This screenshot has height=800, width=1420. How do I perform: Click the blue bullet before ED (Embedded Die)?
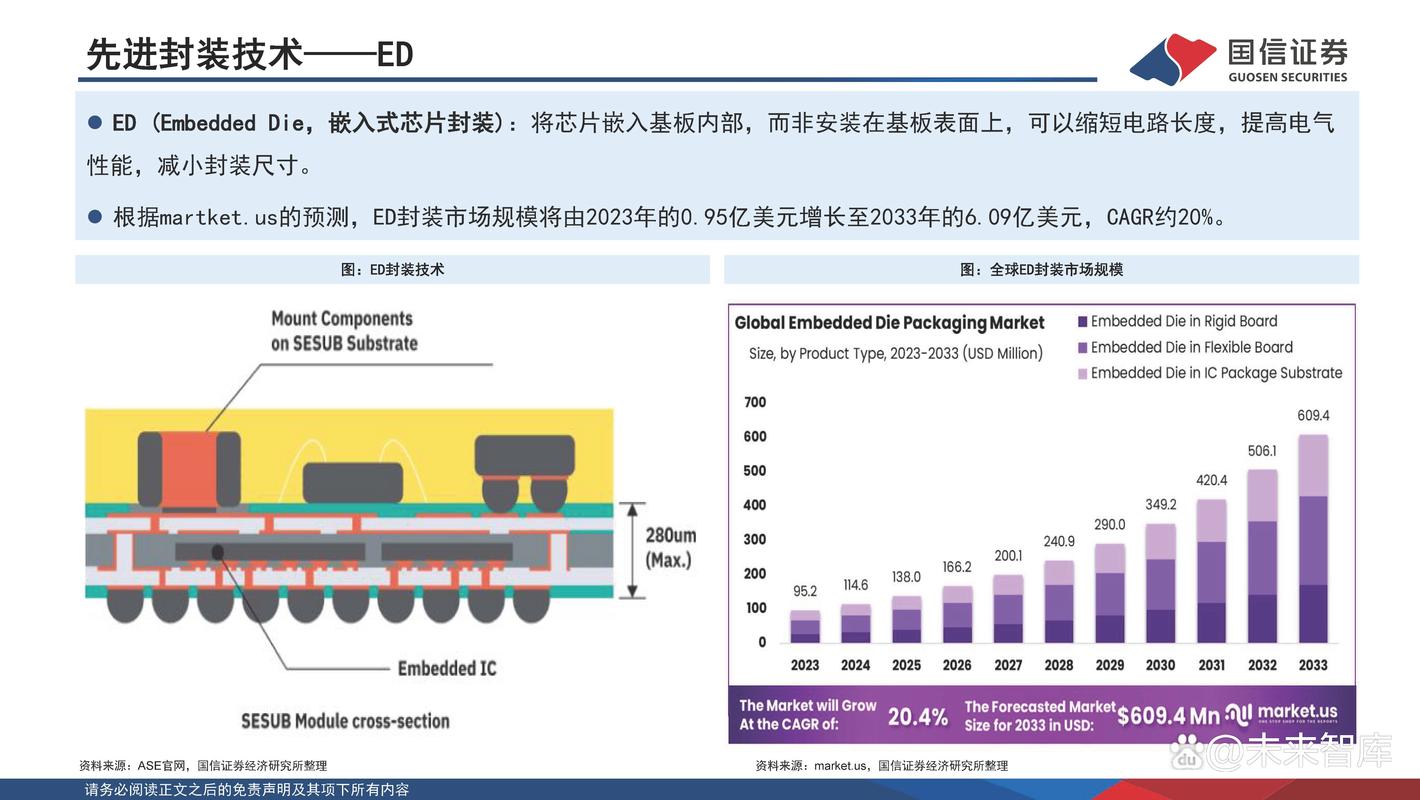[95, 122]
